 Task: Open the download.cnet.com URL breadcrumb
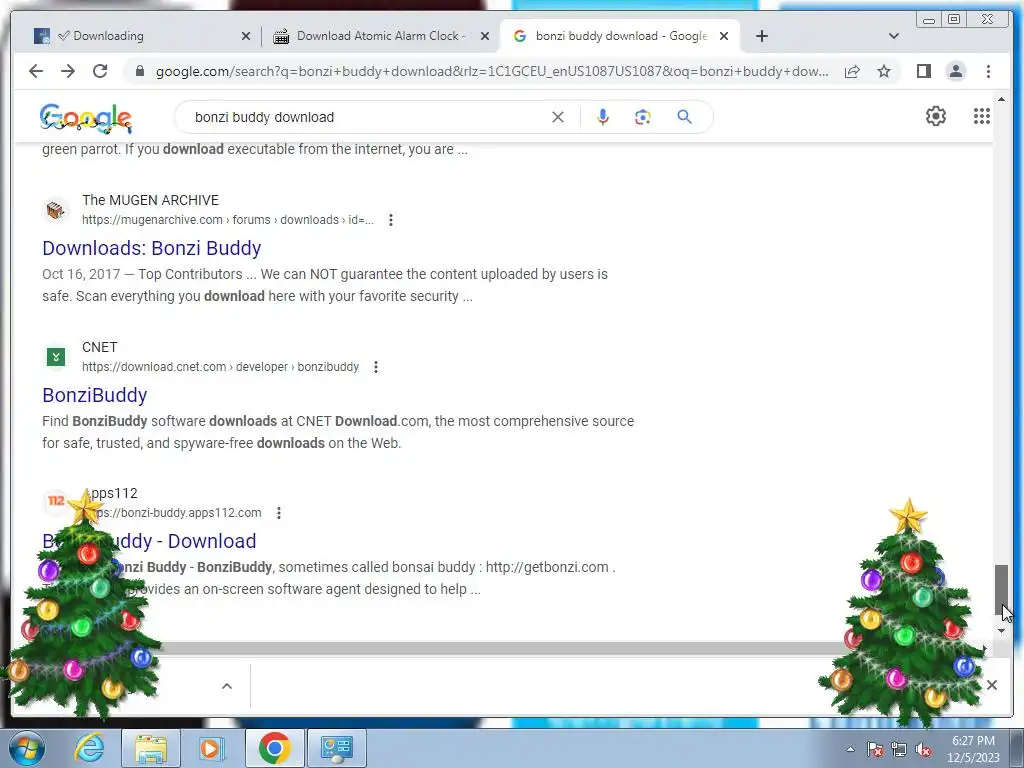(x=220, y=367)
